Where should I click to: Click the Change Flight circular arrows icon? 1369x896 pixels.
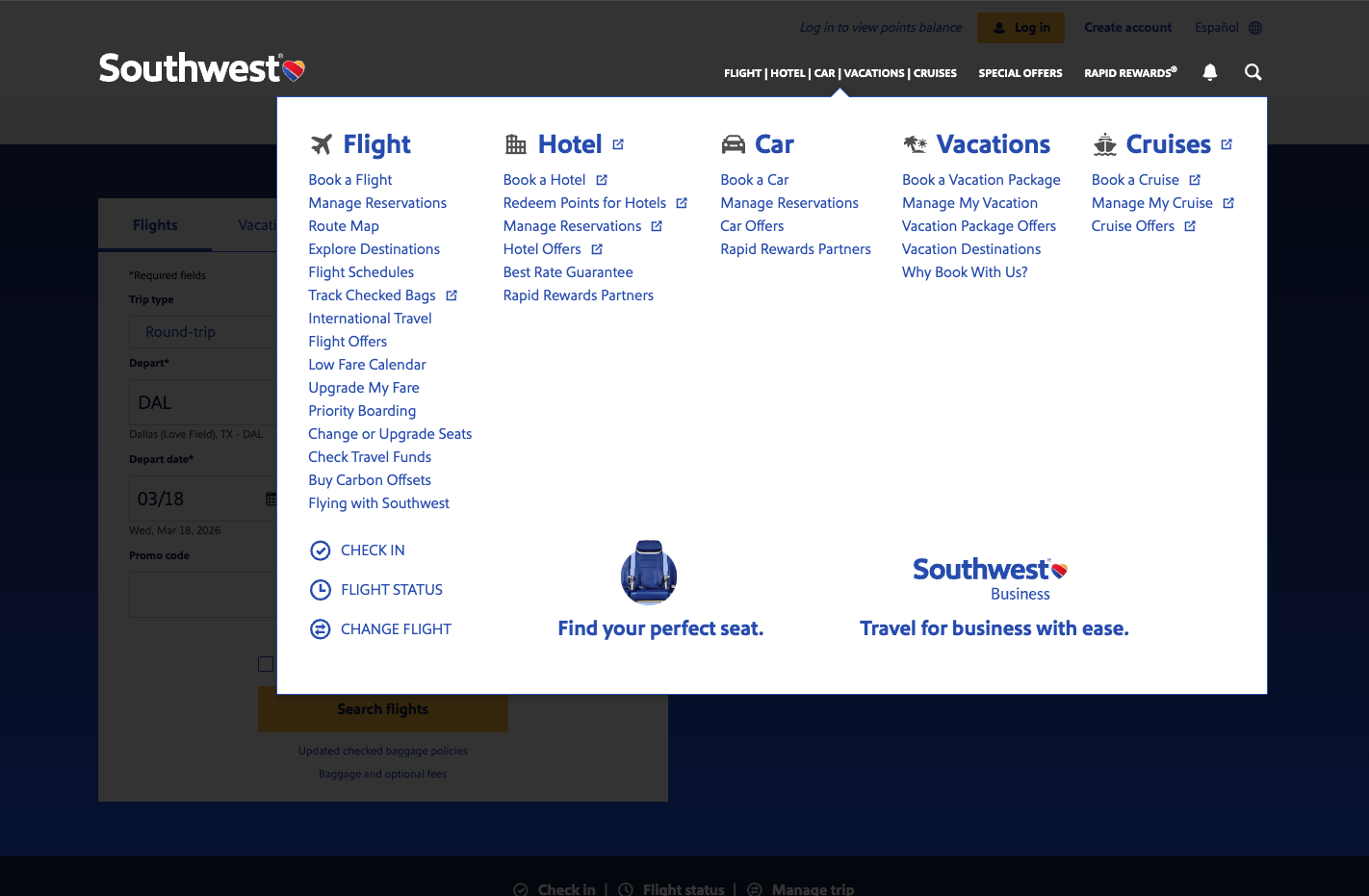[x=320, y=628]
